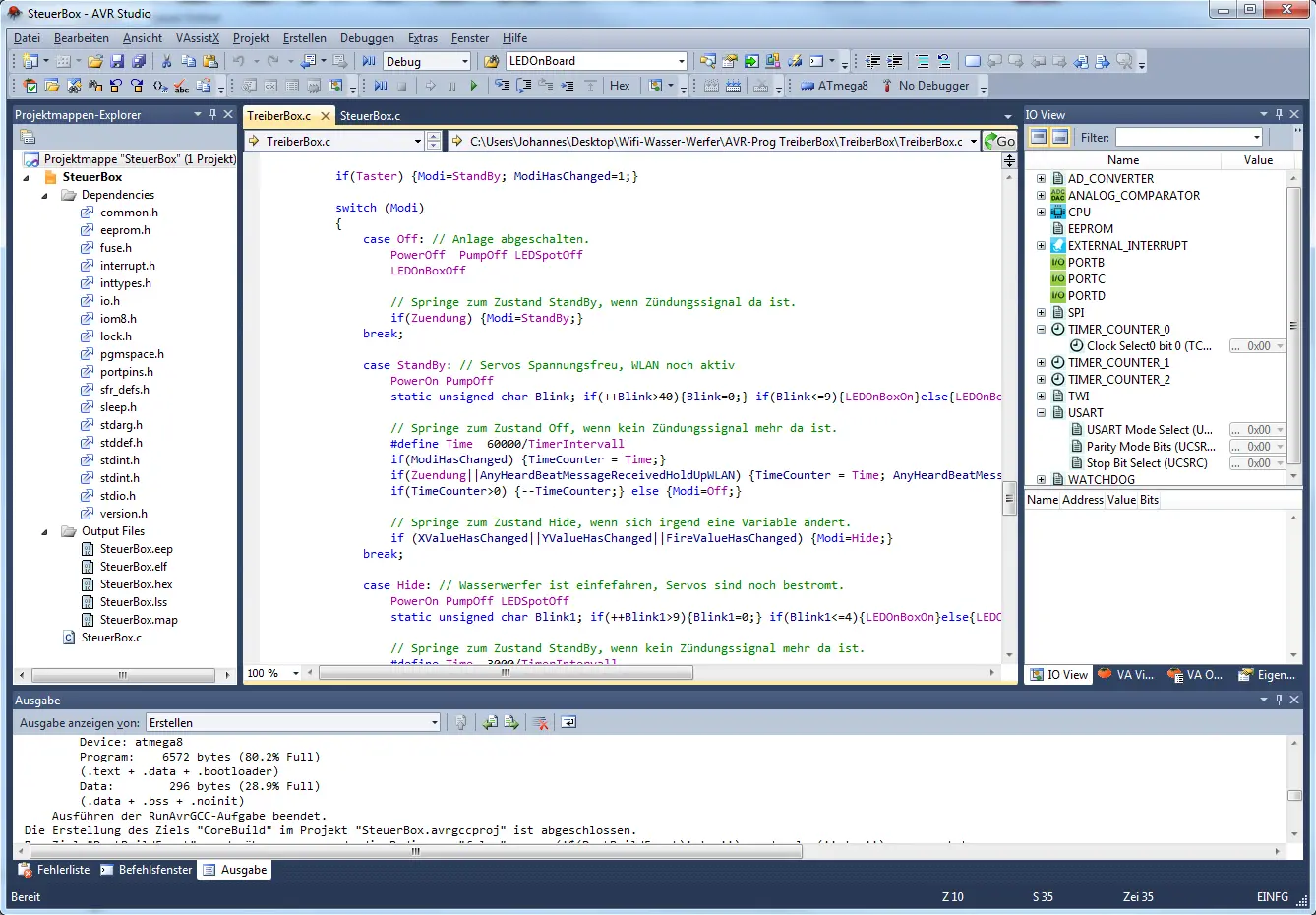Click the Cut icon in the toolbar
1316x915 pixels.
pyautogui.click(x=165, y=61)
